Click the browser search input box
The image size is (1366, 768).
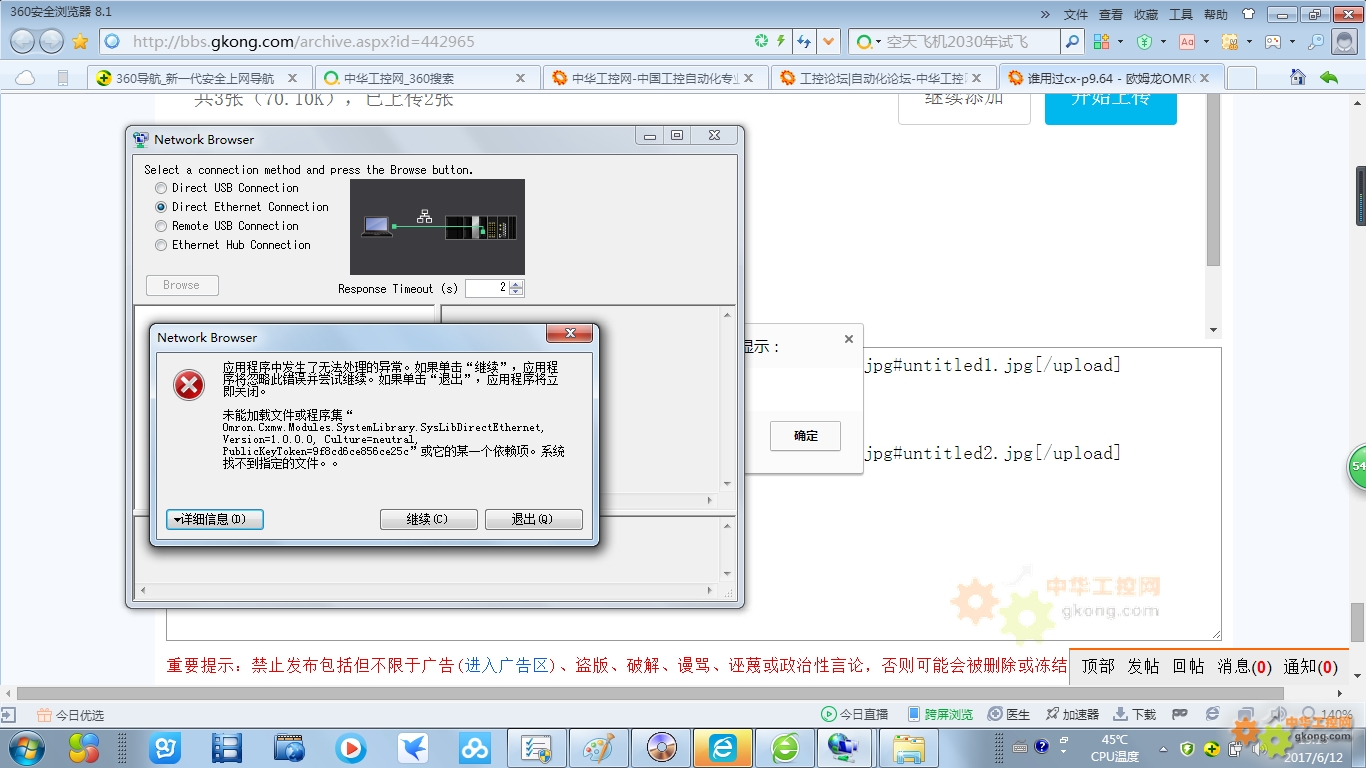point(971,42)
